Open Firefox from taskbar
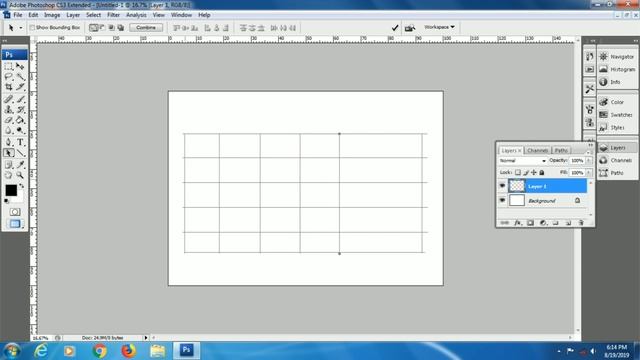This screenshot has height=360, width=640. pyautogui.click(x=128, y=351)
